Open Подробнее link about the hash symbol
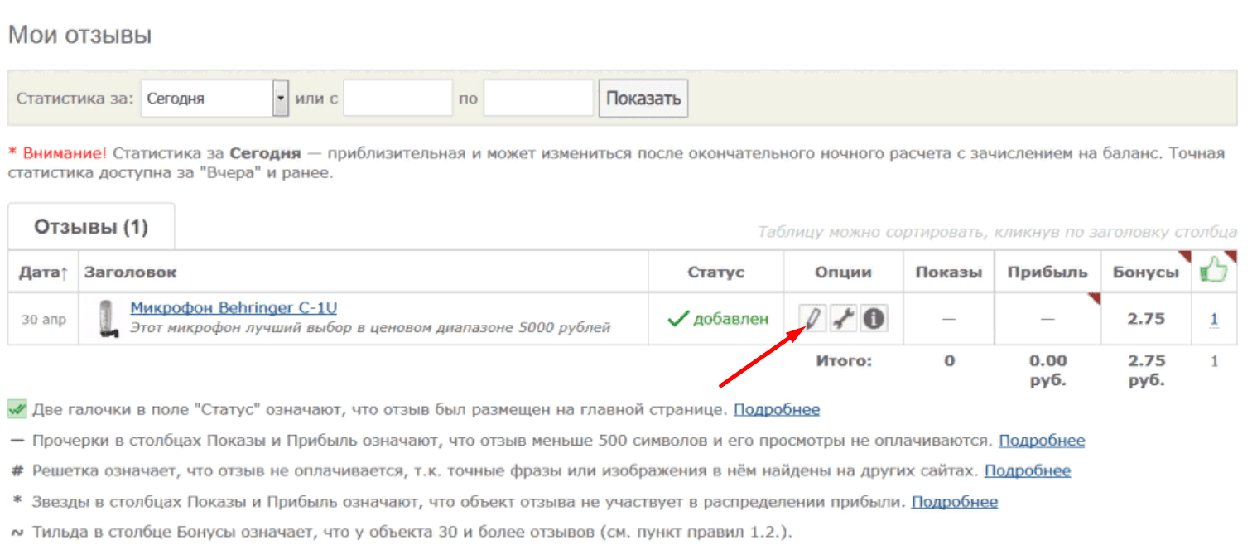1257x550 pixels. (x=1027, y=471)
